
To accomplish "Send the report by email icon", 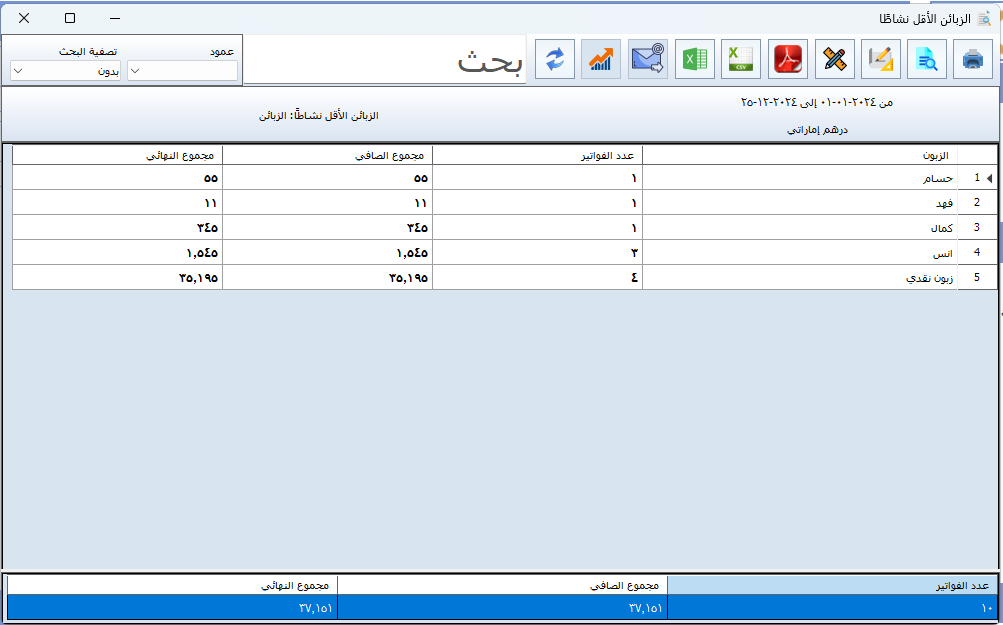I will click(x=648, y=60).
